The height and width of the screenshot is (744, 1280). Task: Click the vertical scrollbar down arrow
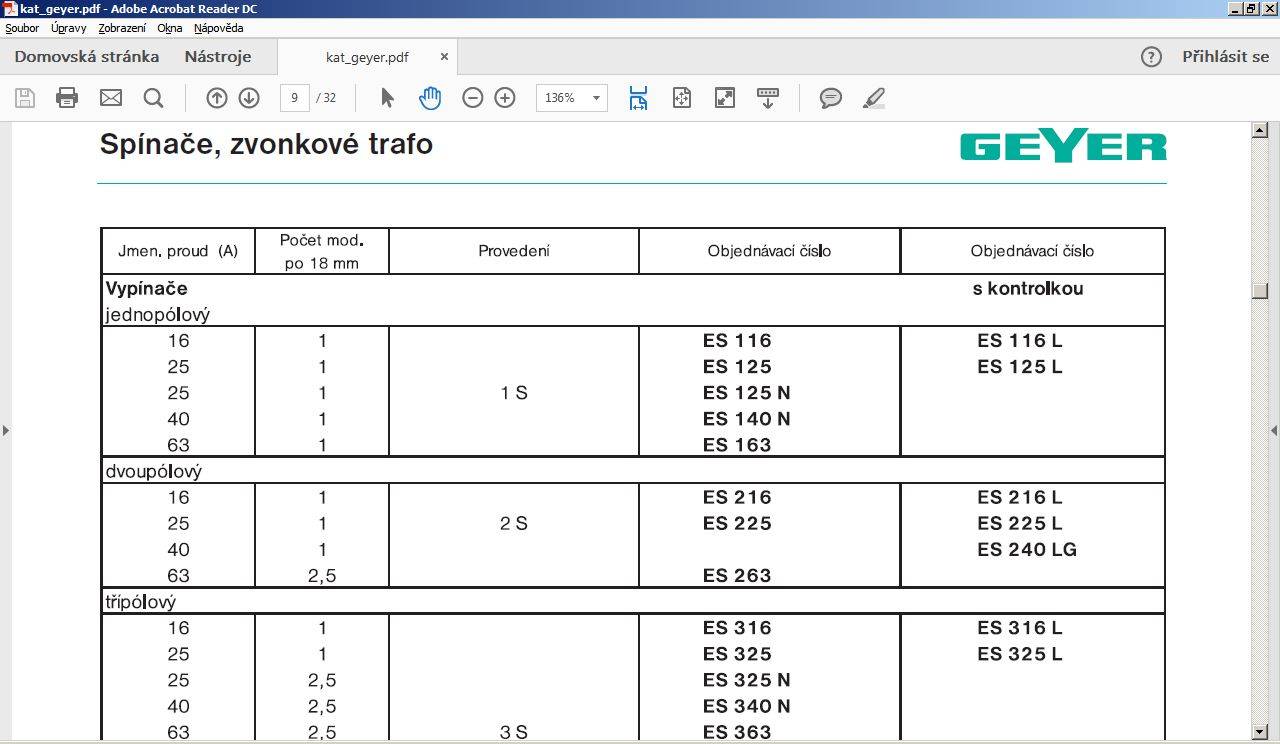point(1260,732)
